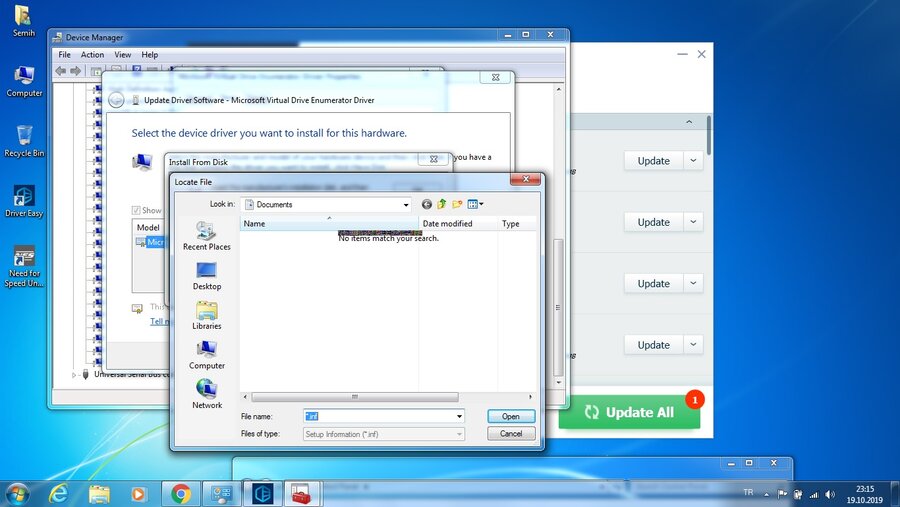Toggle the Show compatible hardware checkbox
This screenshot has height=507, width=900.
[136, 210]
